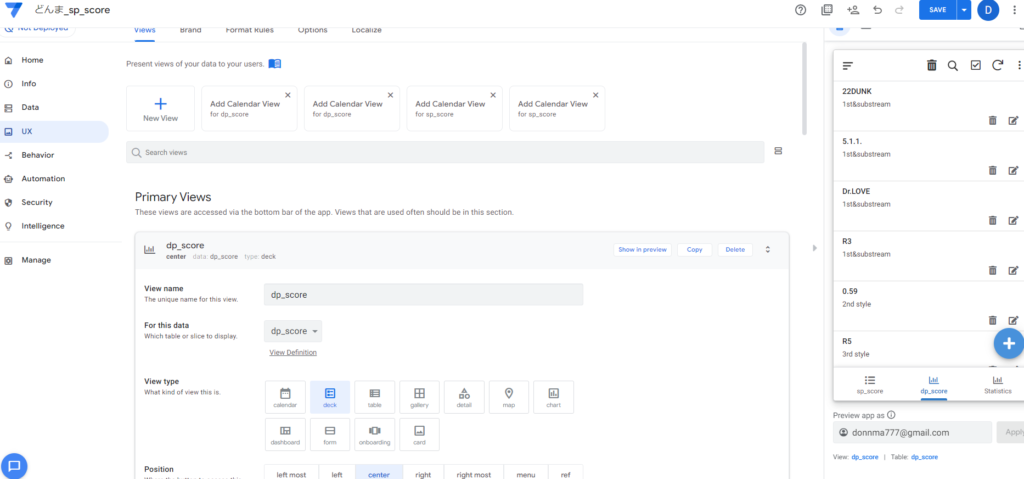Viewport: 1024px width, 479px height.
Task: Open the preview app hamburger menu
Action: point(848,65)
